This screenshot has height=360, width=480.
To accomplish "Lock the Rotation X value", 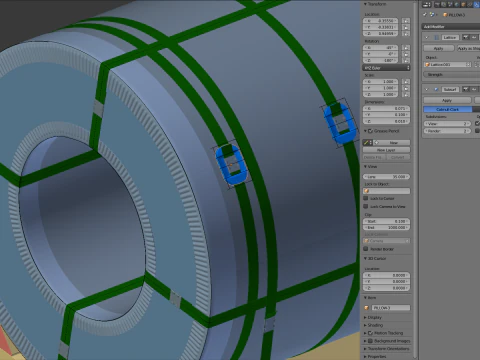I will pos(406,48).
